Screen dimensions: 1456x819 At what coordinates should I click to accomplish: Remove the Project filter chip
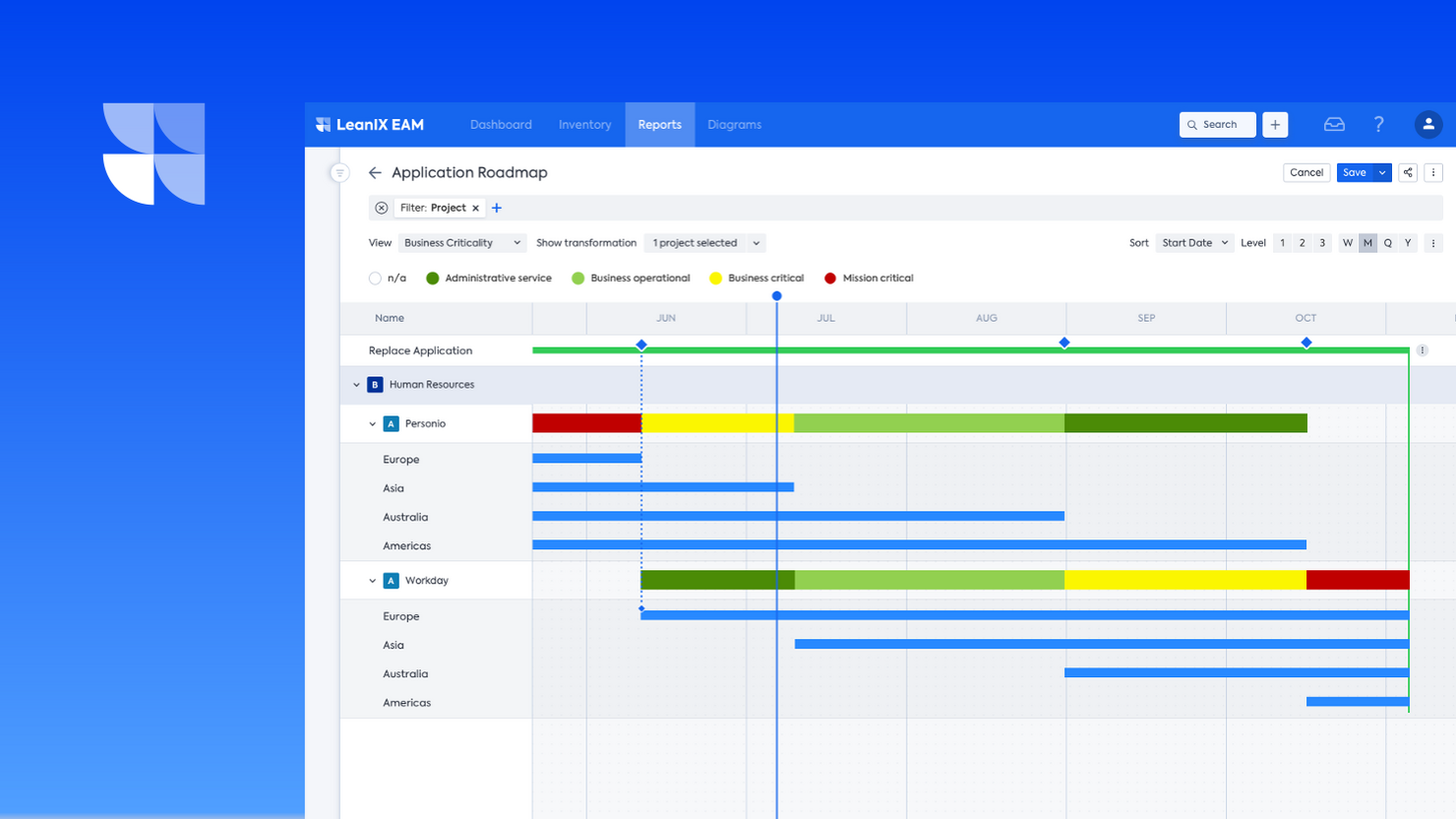pos(475,209)
